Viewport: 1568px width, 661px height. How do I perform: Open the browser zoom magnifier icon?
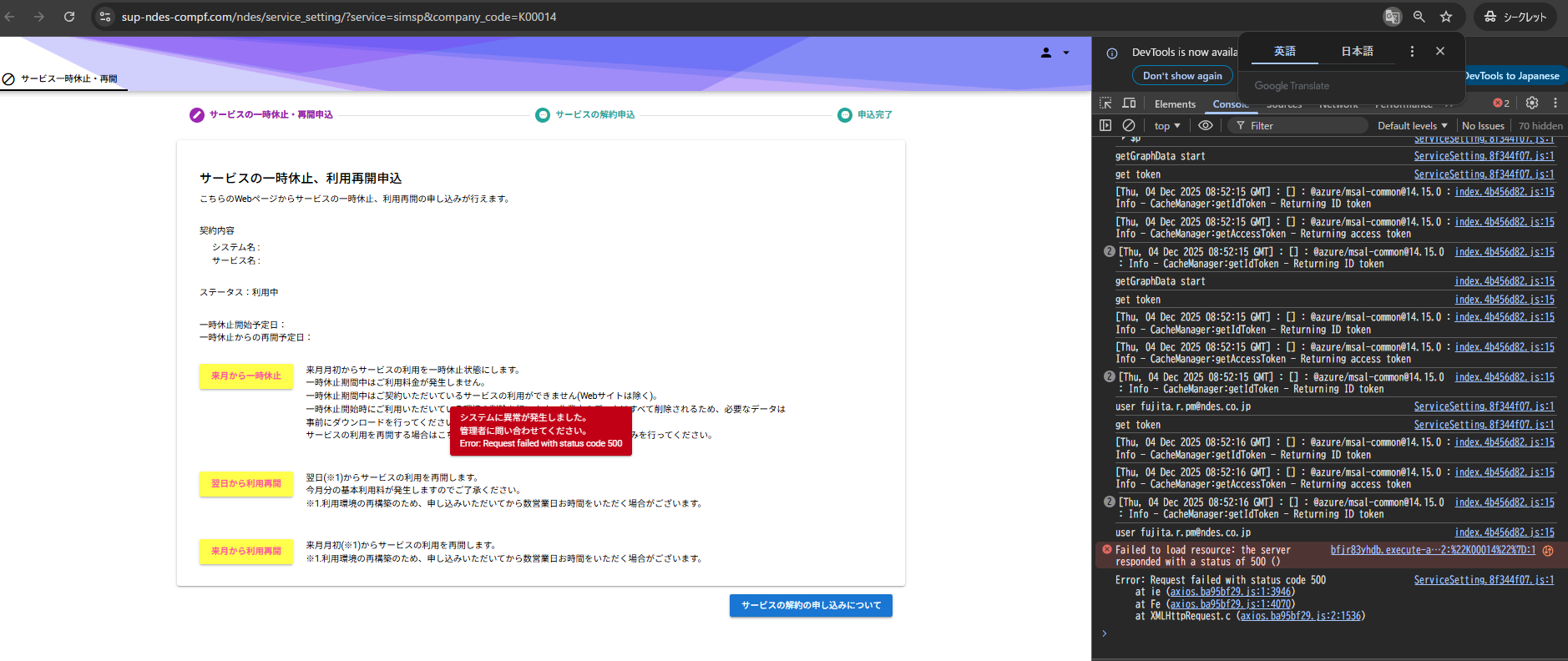pyautogui.click(x=1419, y=17)
